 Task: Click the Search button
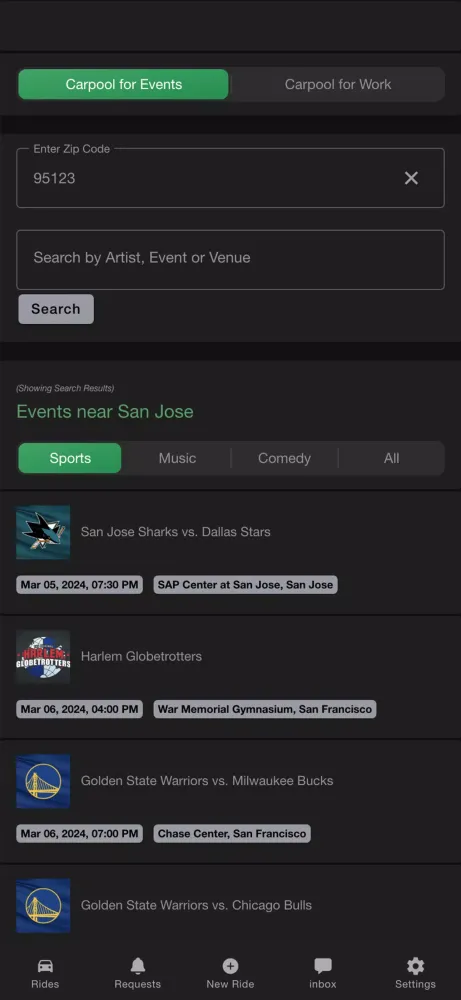coord(56,309)
